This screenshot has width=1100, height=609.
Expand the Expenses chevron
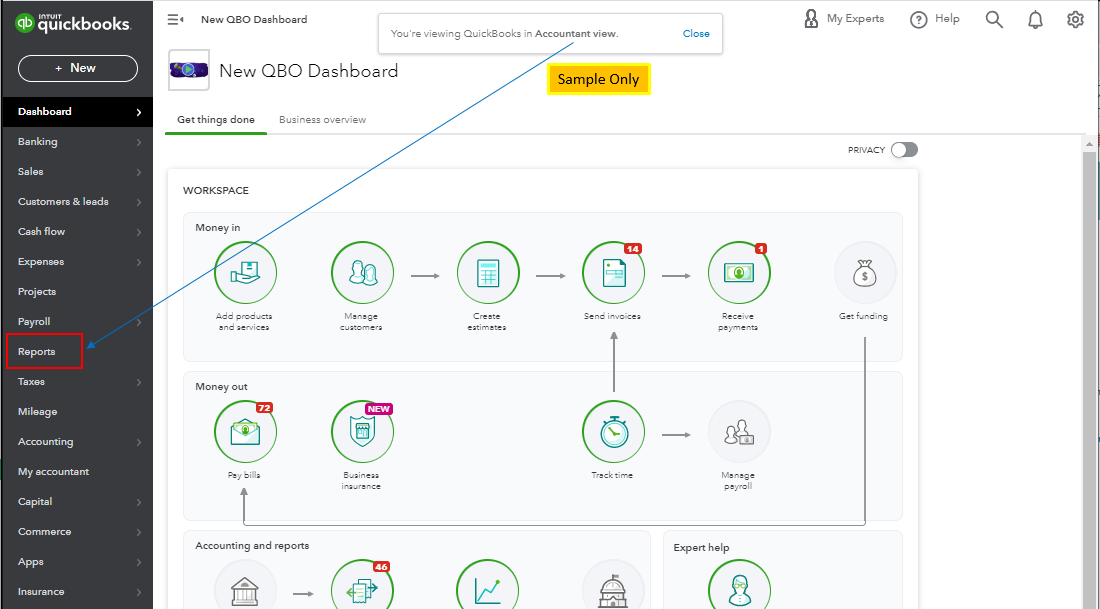(x=139, y=262)
